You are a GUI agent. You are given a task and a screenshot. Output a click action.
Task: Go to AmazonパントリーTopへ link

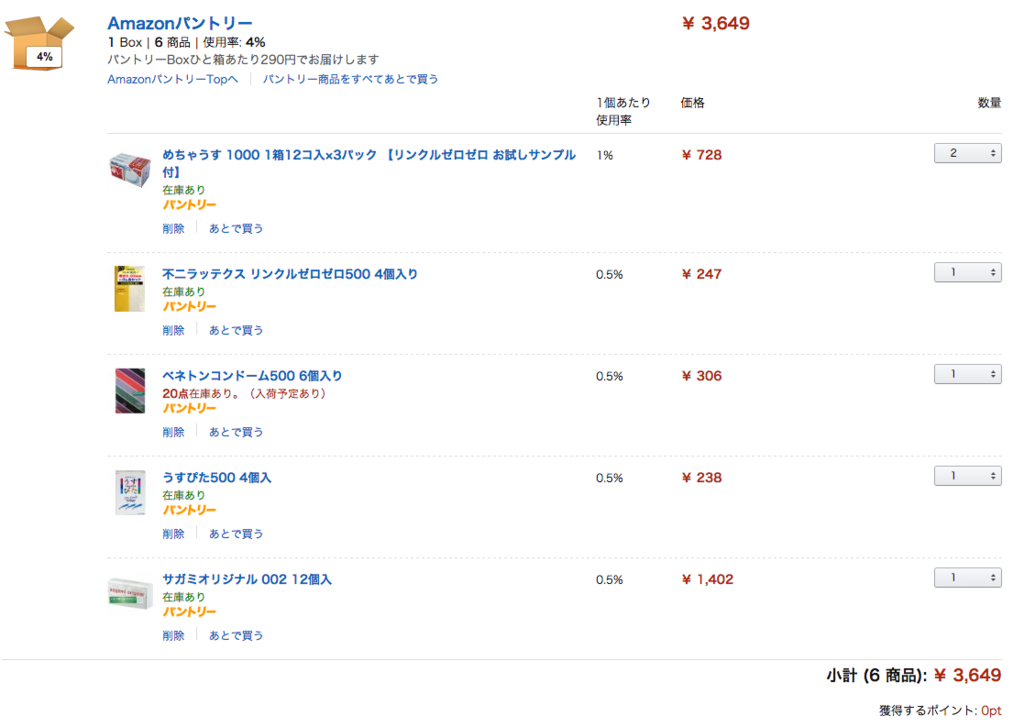coord(172,79)
